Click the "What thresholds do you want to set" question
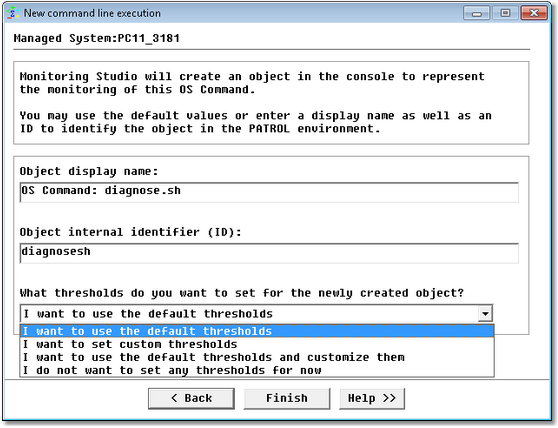The height and width of the screenshot is (428, 558). (242, 293)
